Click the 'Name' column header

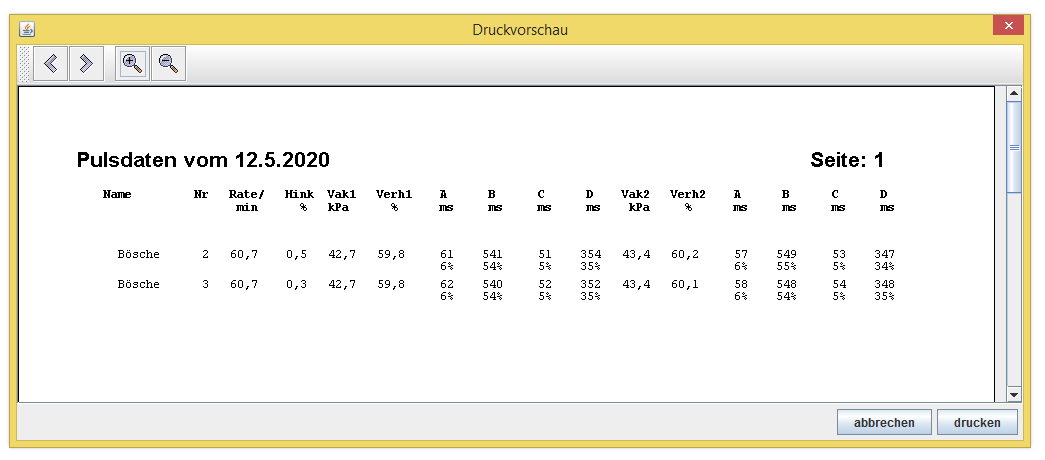(x=117, y=195)
